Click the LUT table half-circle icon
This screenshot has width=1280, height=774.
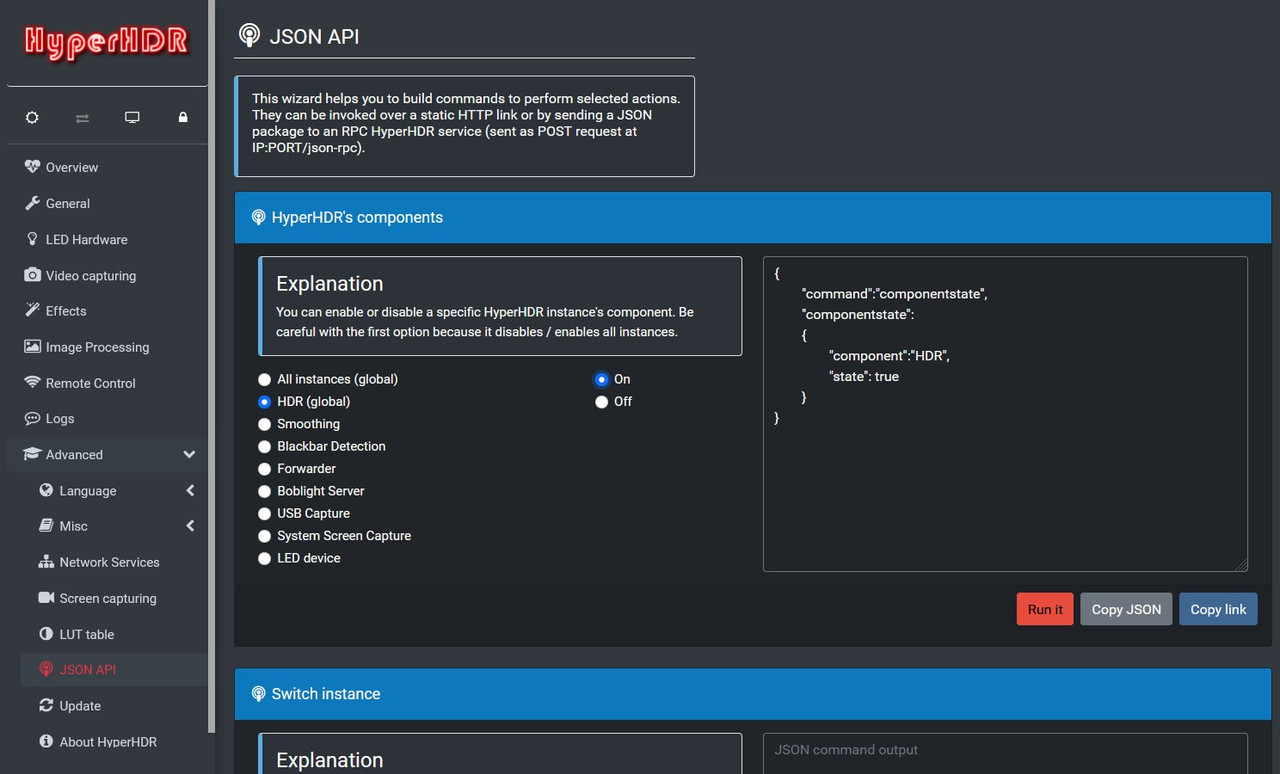click(46, 634)
